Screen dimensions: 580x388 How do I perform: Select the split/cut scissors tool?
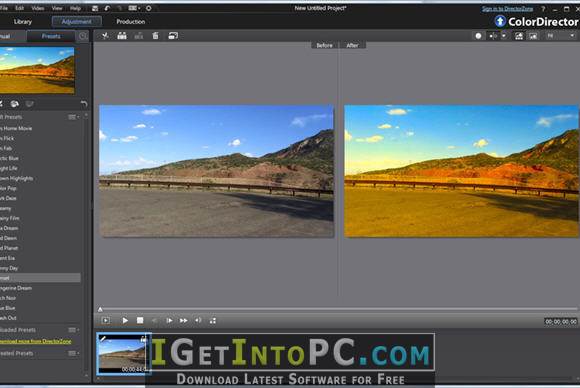tap(105, 36)
